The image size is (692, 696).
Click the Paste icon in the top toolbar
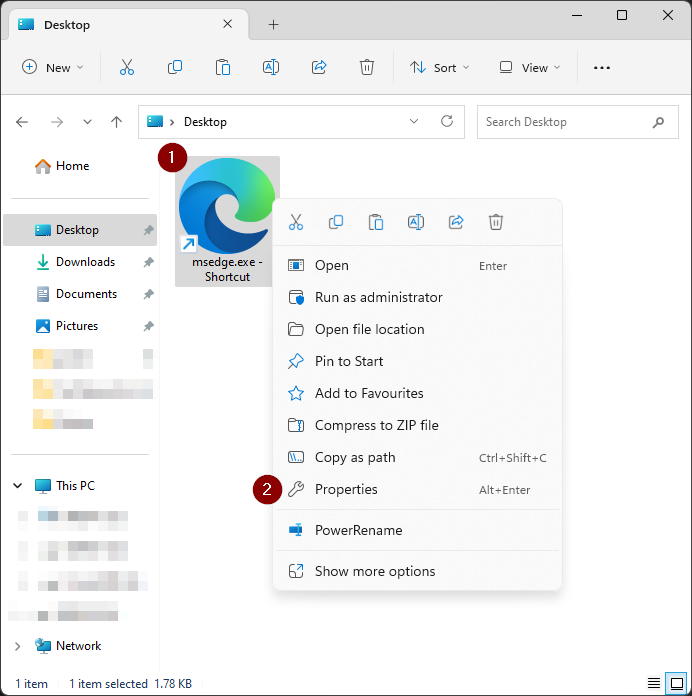[222, 67]
